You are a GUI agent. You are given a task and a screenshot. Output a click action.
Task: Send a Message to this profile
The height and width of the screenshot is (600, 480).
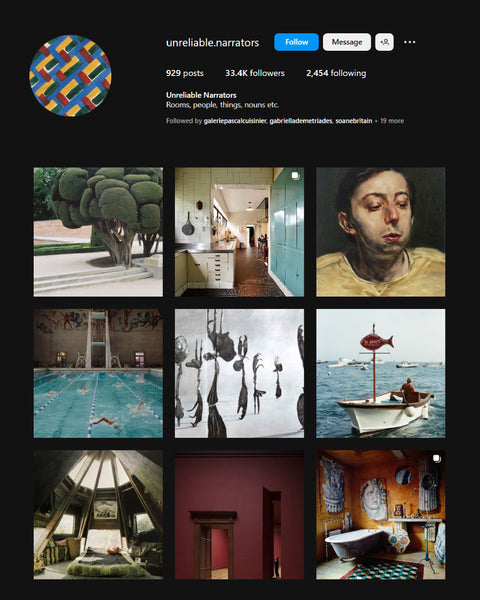coord(347,42)
